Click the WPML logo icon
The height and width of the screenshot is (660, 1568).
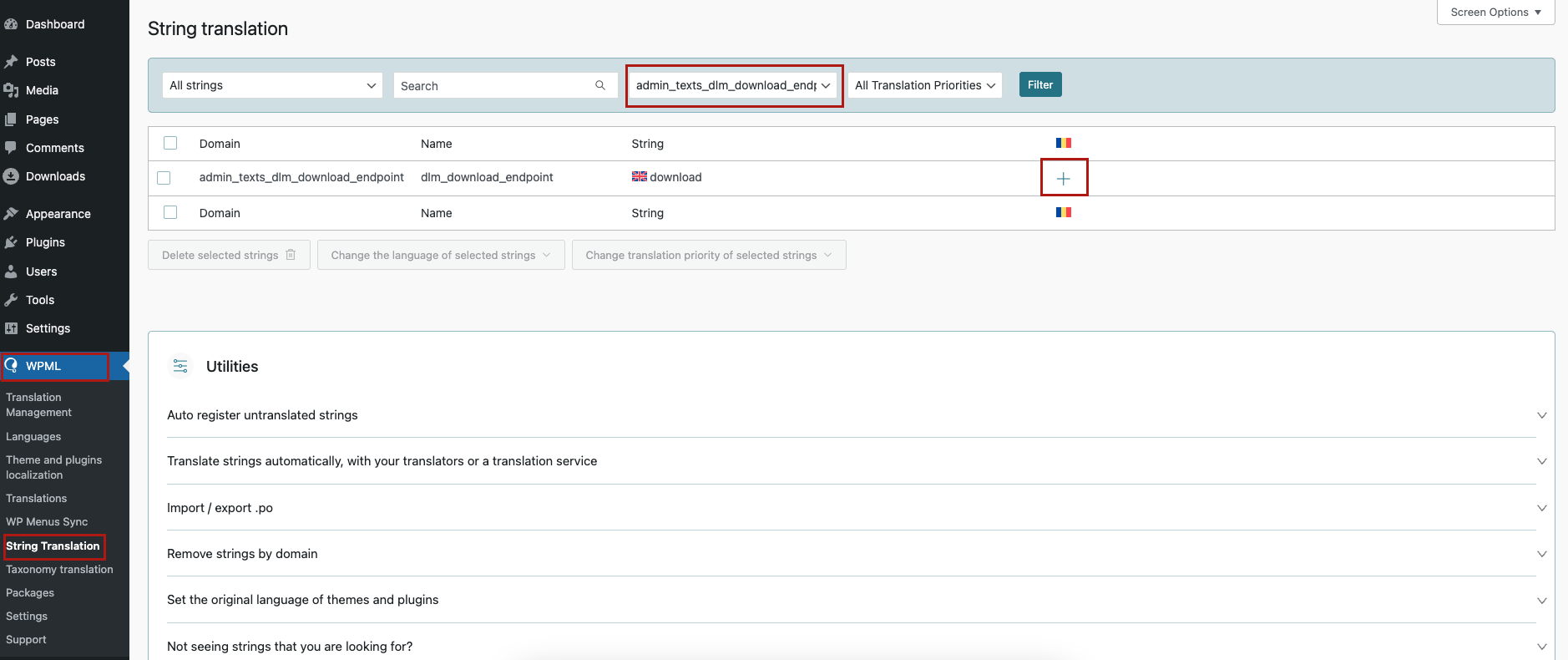point(12,365)
